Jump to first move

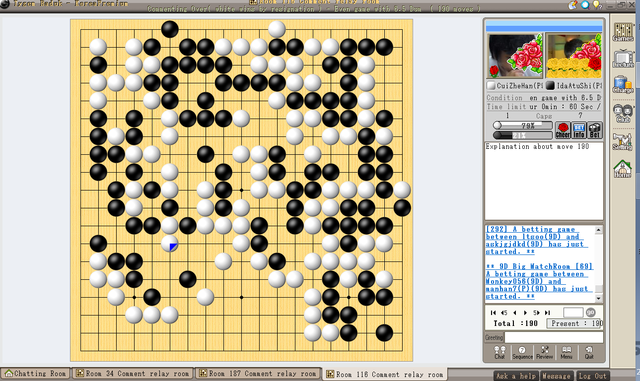point(493,312)
